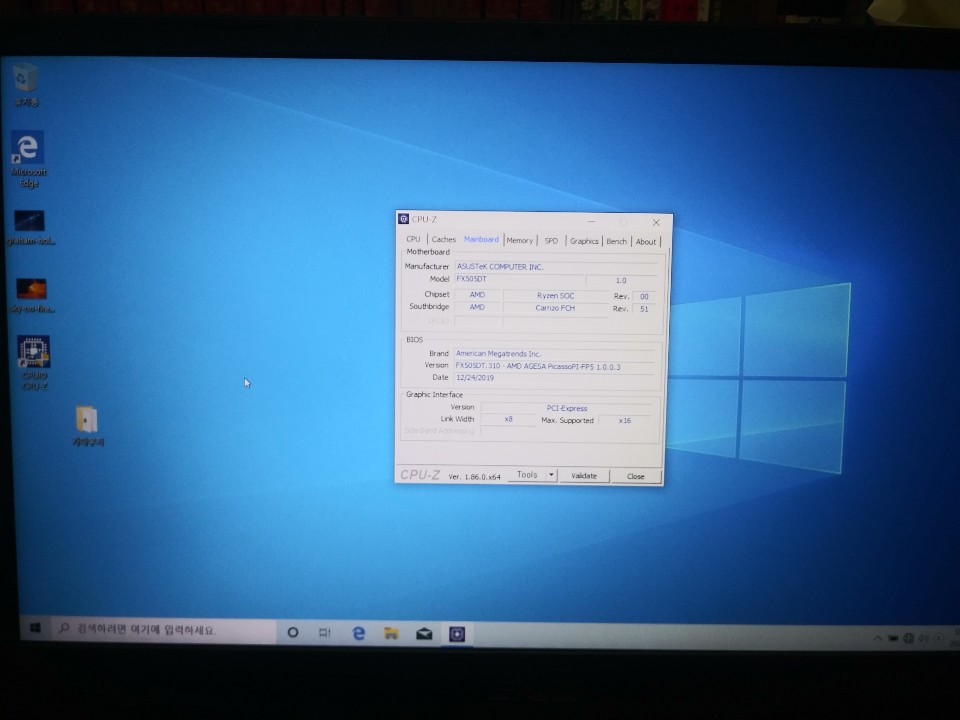Screen dimensions: 960x720
Task: Click the CPU-Z taskbar icon
Action: coord(457,634)
